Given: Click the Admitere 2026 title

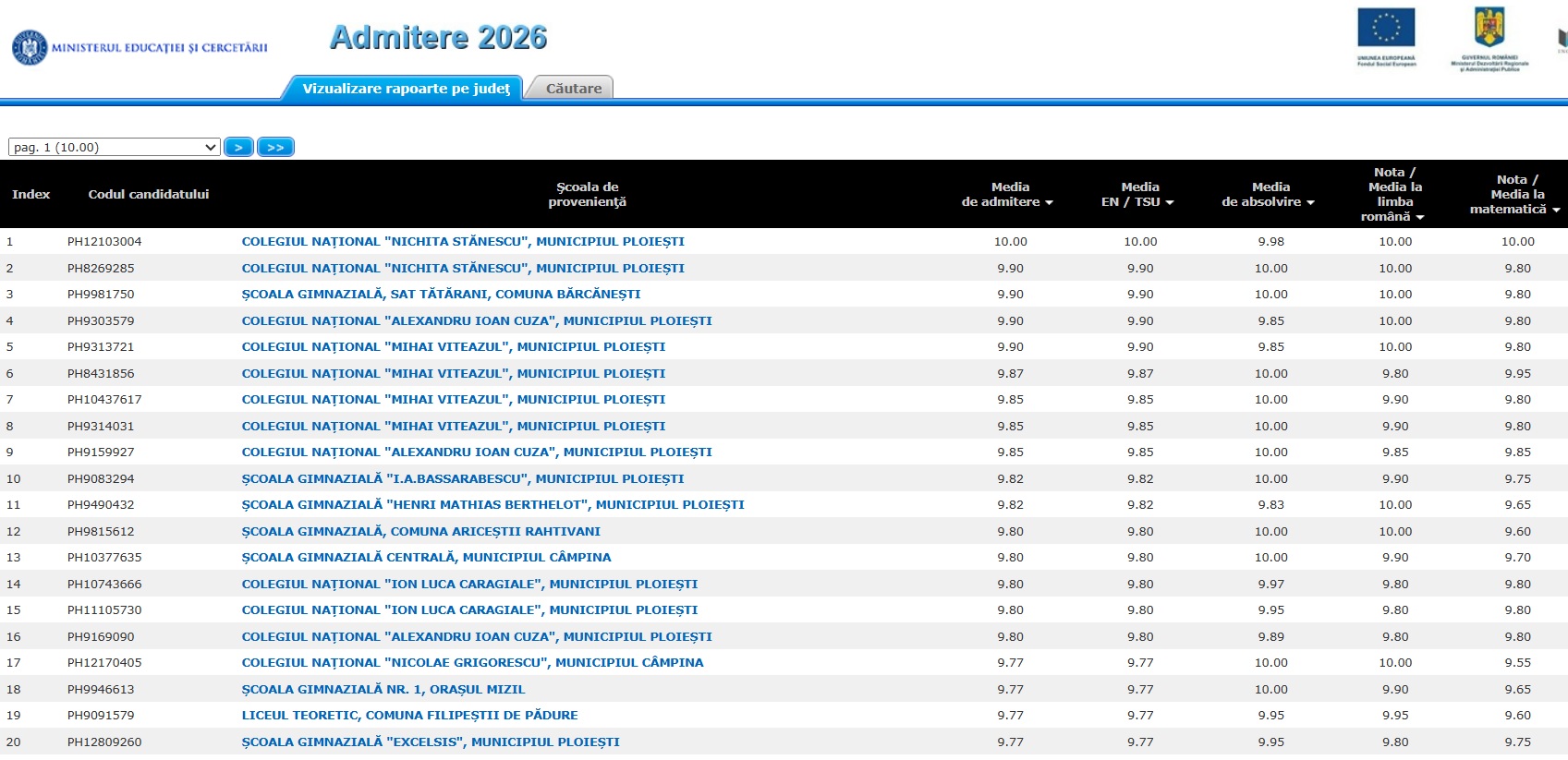Looking at the screenshot, I should click(439, 37).
